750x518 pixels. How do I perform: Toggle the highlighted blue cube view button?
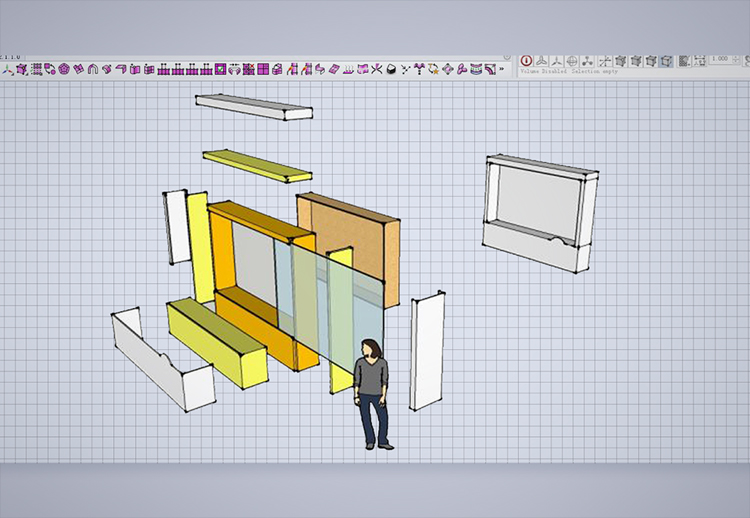point(666,61)
